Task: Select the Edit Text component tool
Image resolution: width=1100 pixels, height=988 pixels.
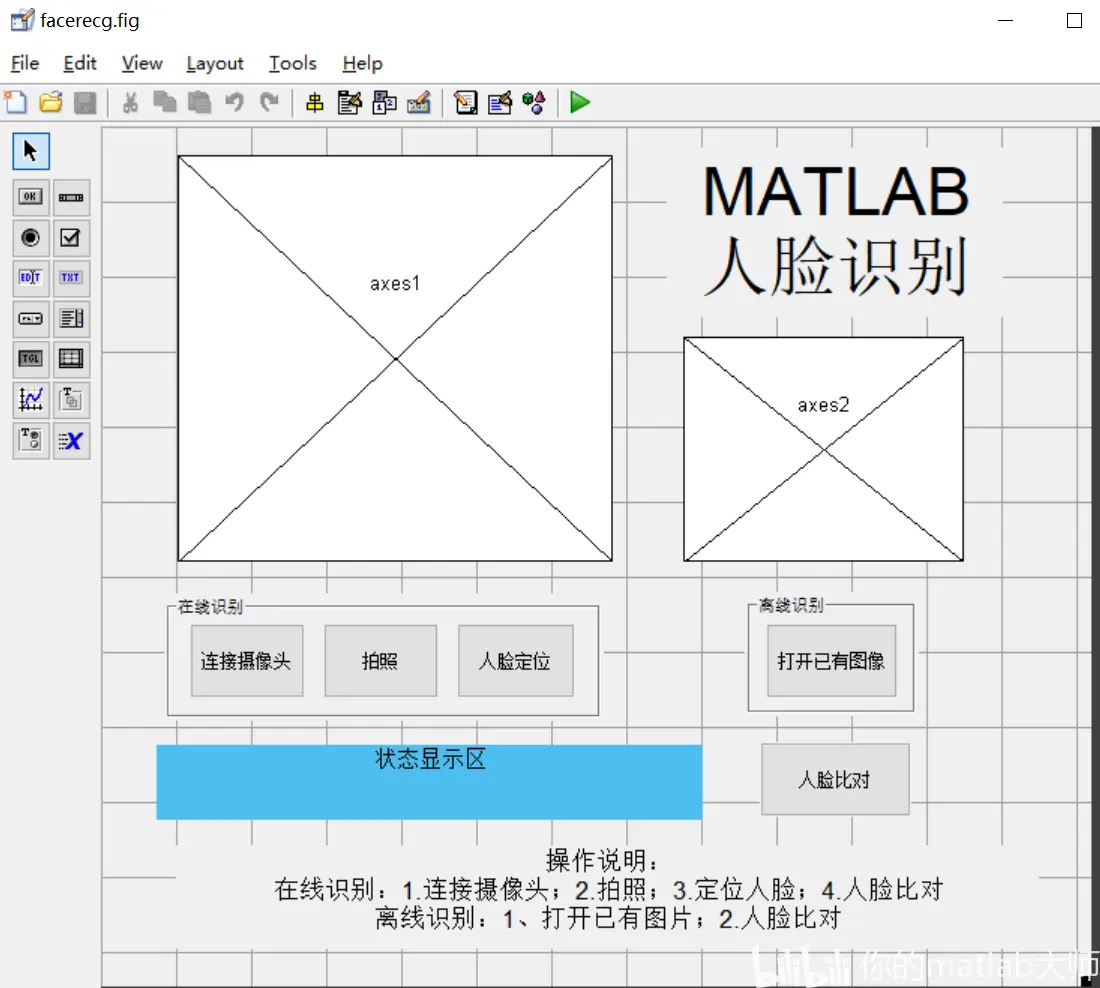Action: click(30, 278)
